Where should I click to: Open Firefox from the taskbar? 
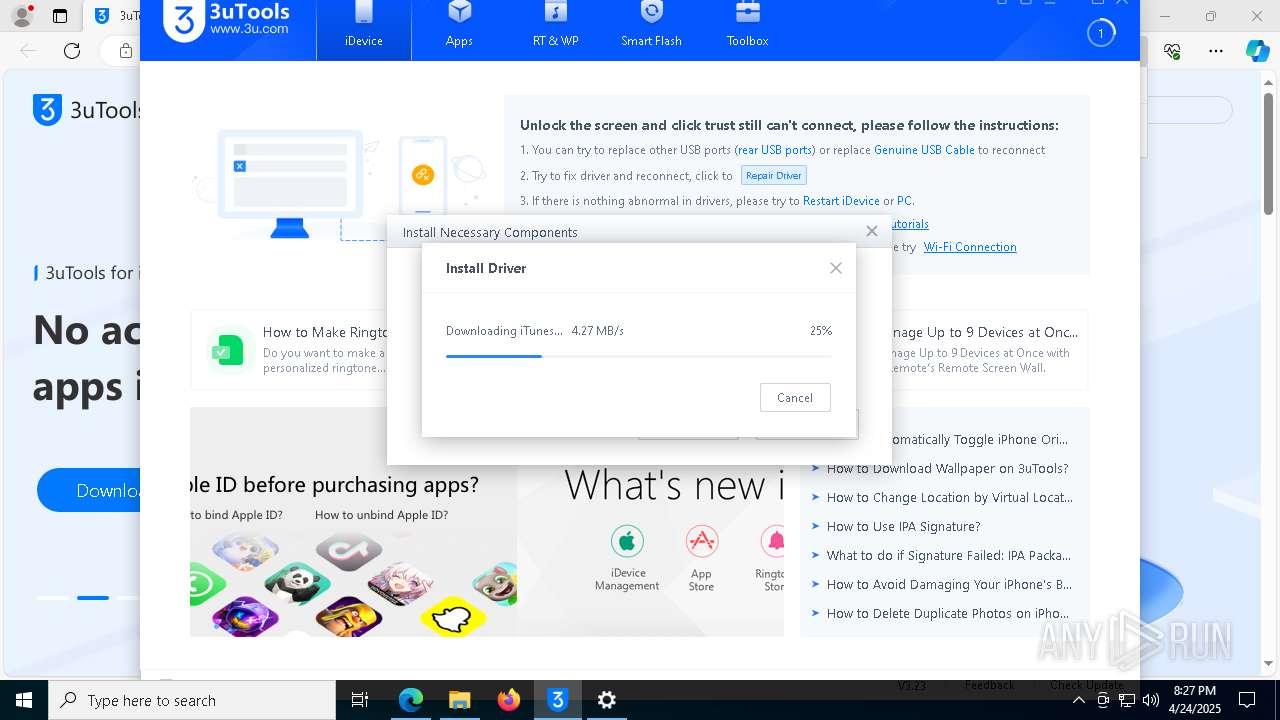click(x=509, y=700)
